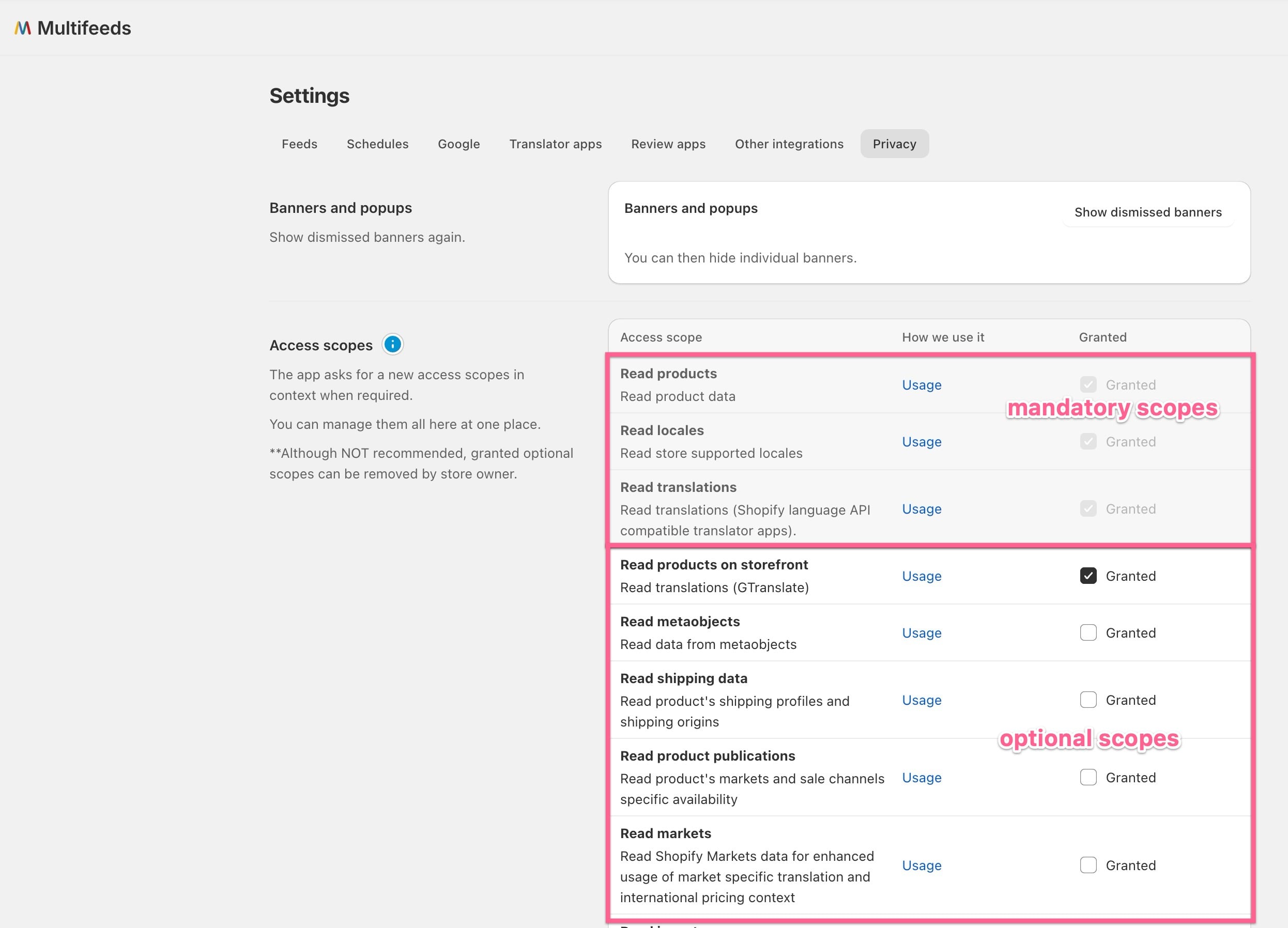The height and width of the screenshot is (928, 1288).
Task: Check Granted for Read product publications
Action: coord(1088,777)
